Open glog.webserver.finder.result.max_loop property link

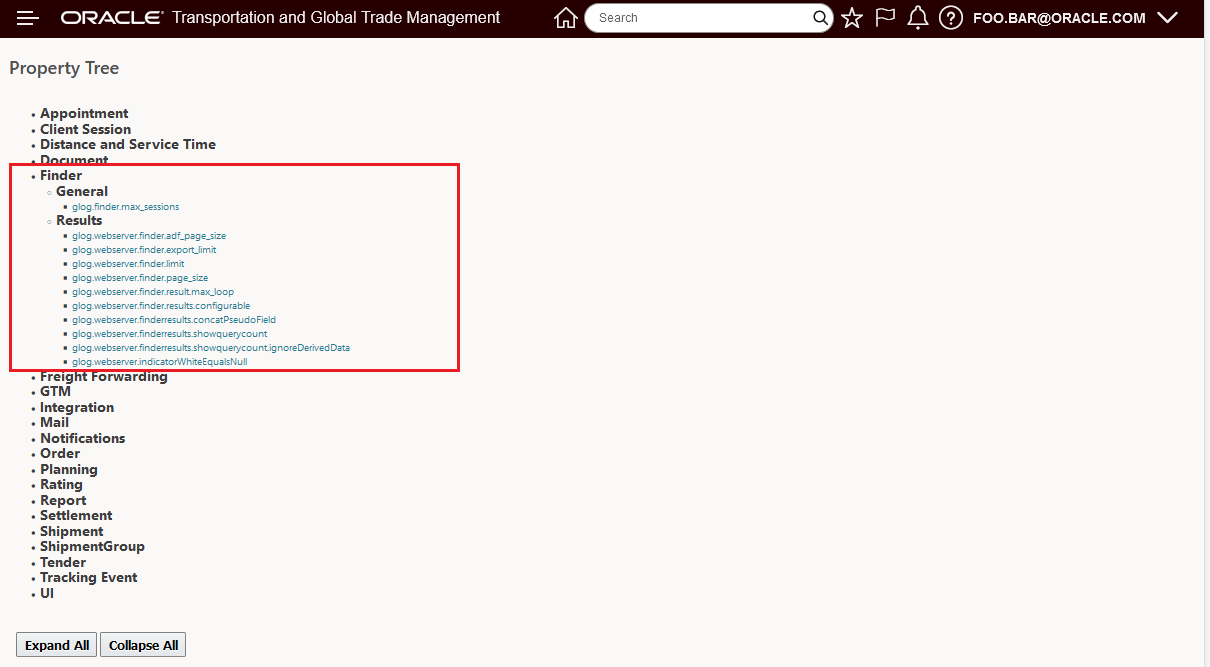[x=153, y=292]
